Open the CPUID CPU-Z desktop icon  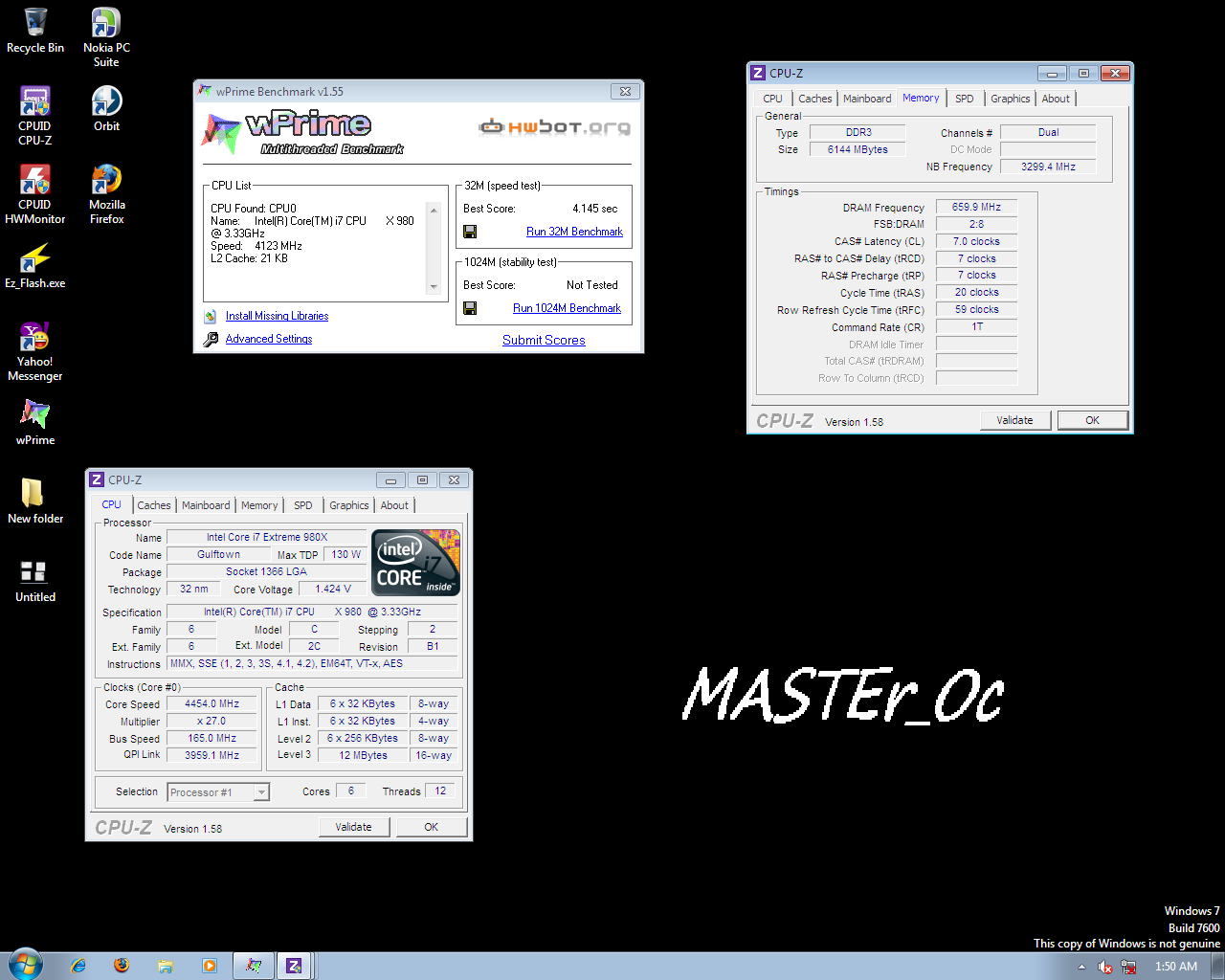click(35, 103)
